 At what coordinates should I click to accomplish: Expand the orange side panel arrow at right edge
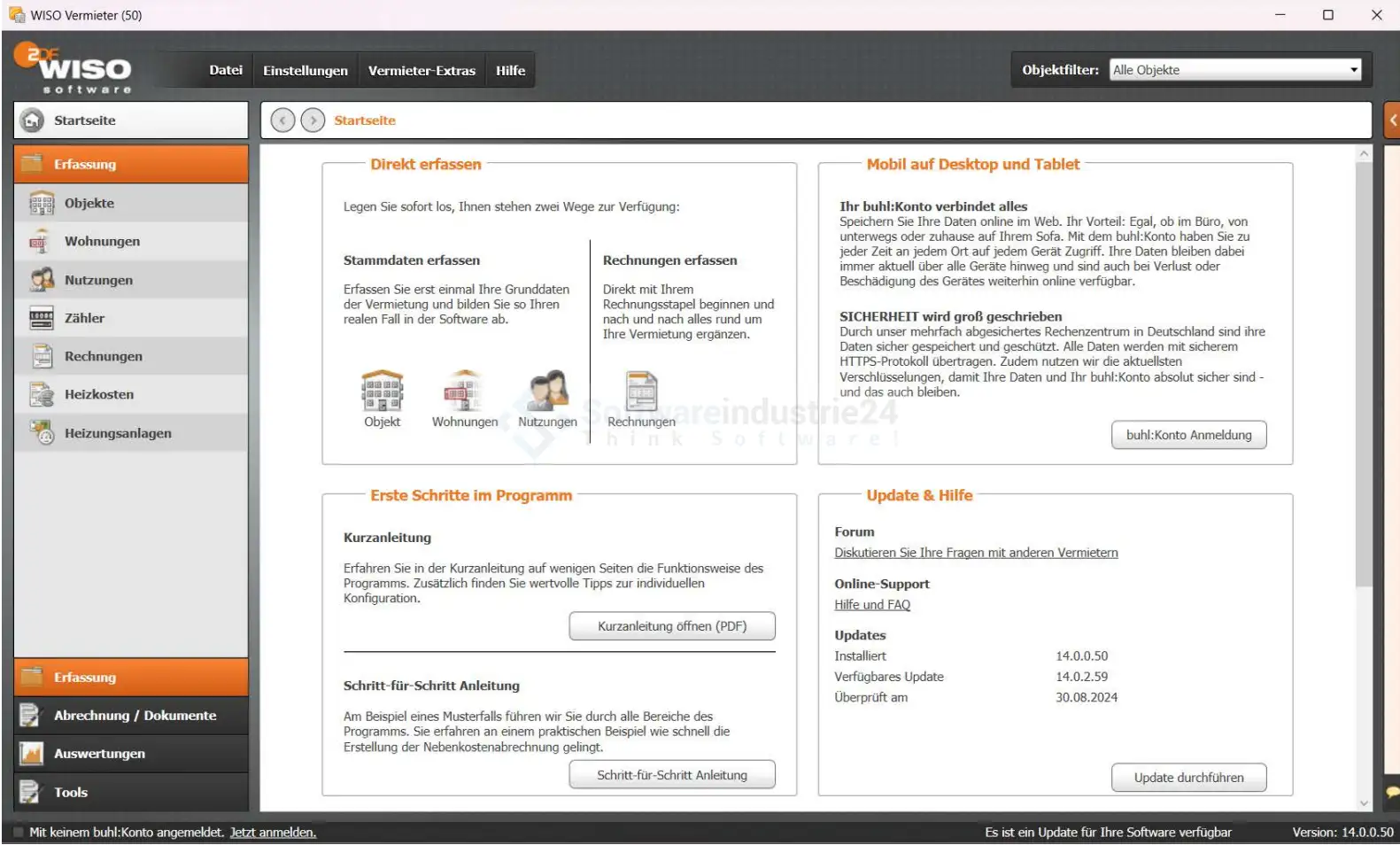tap(1392, 120)
